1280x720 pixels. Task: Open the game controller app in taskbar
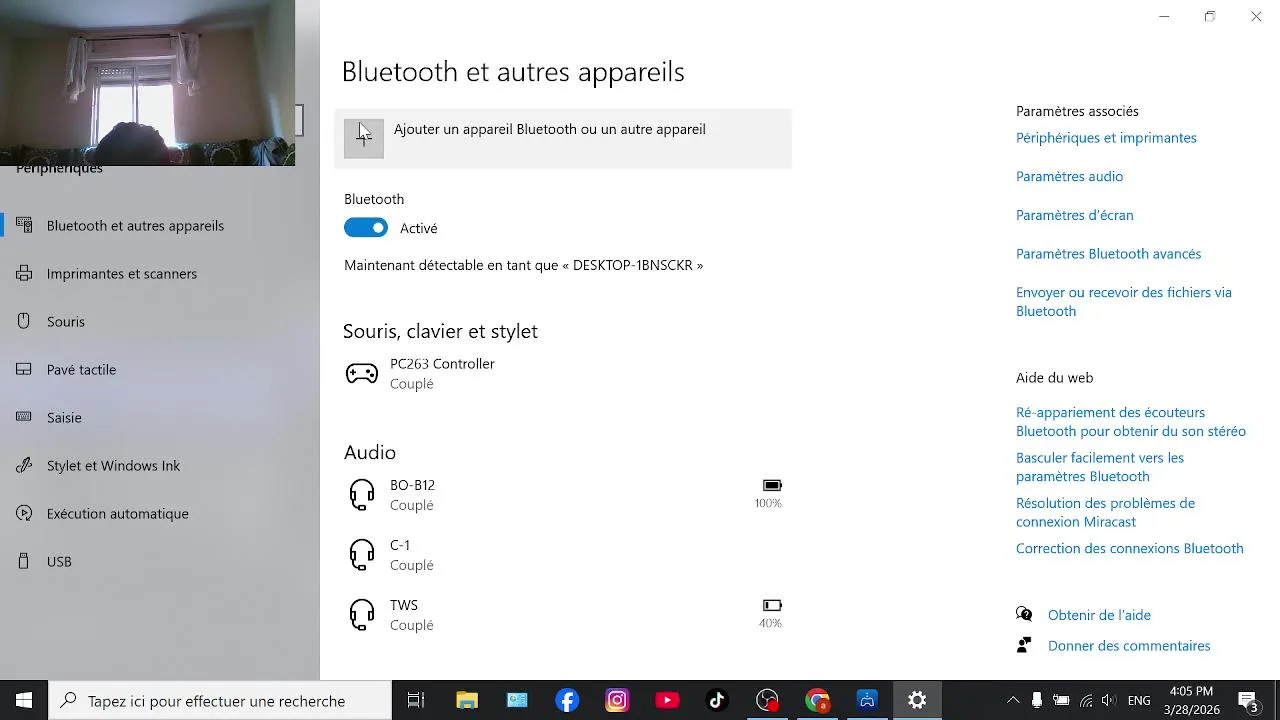point(867,701)
